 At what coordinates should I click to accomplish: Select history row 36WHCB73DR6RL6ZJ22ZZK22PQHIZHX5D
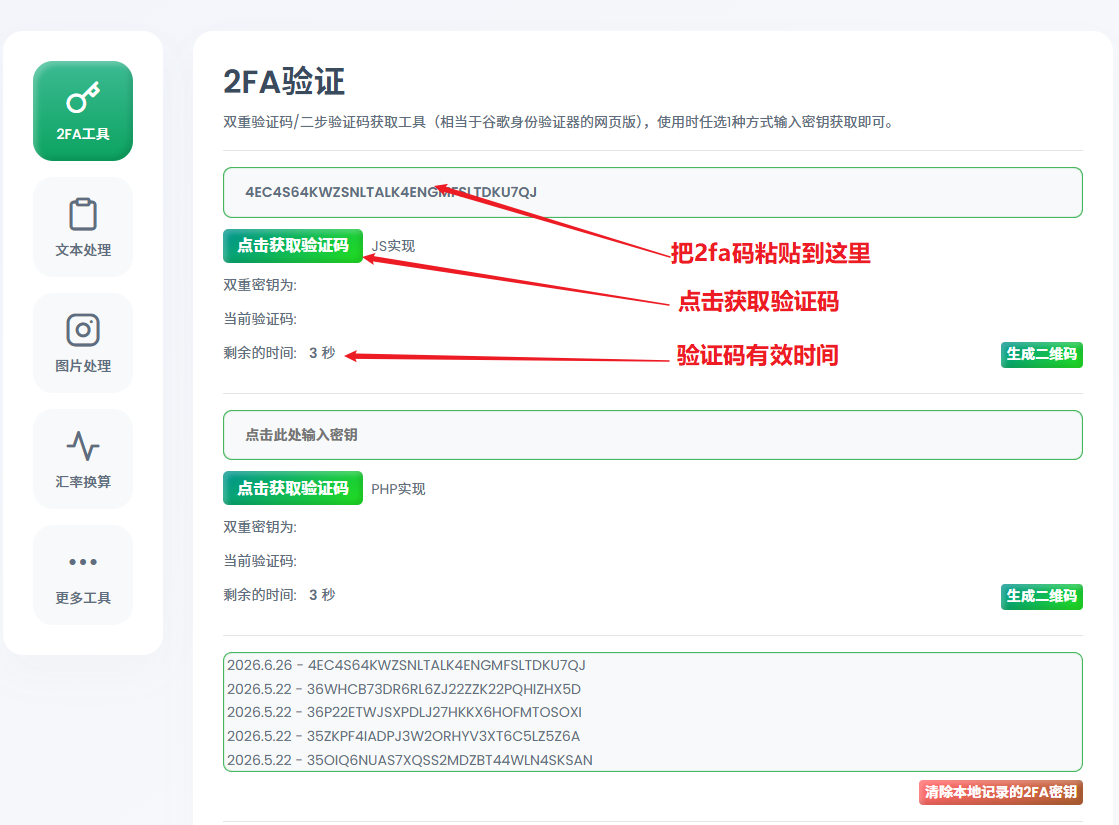(x=404, y=689)
